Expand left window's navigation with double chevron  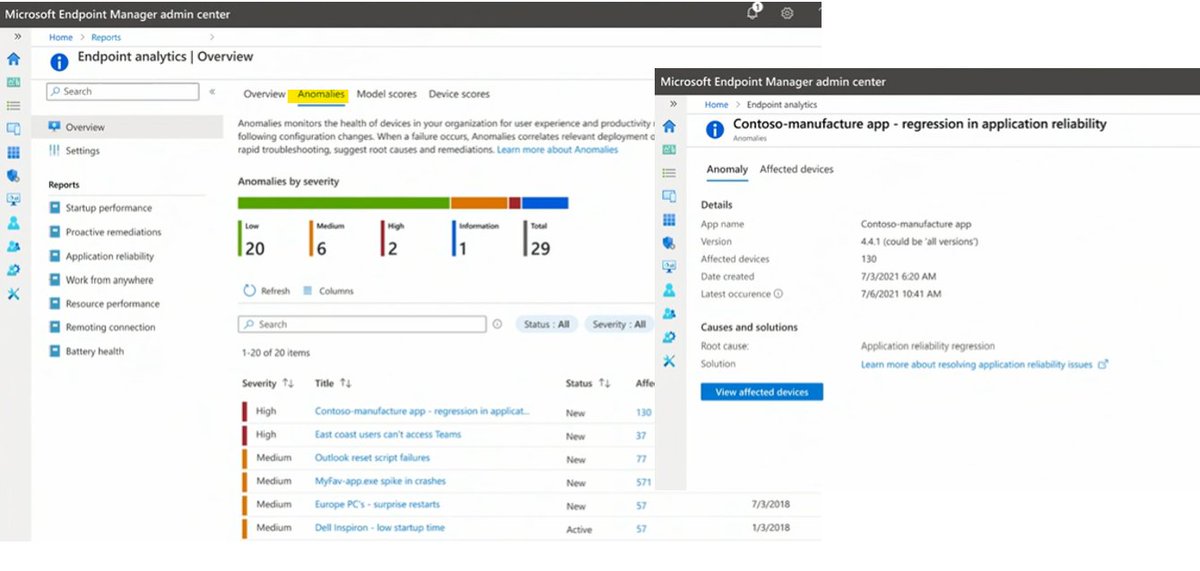(17, 36)
